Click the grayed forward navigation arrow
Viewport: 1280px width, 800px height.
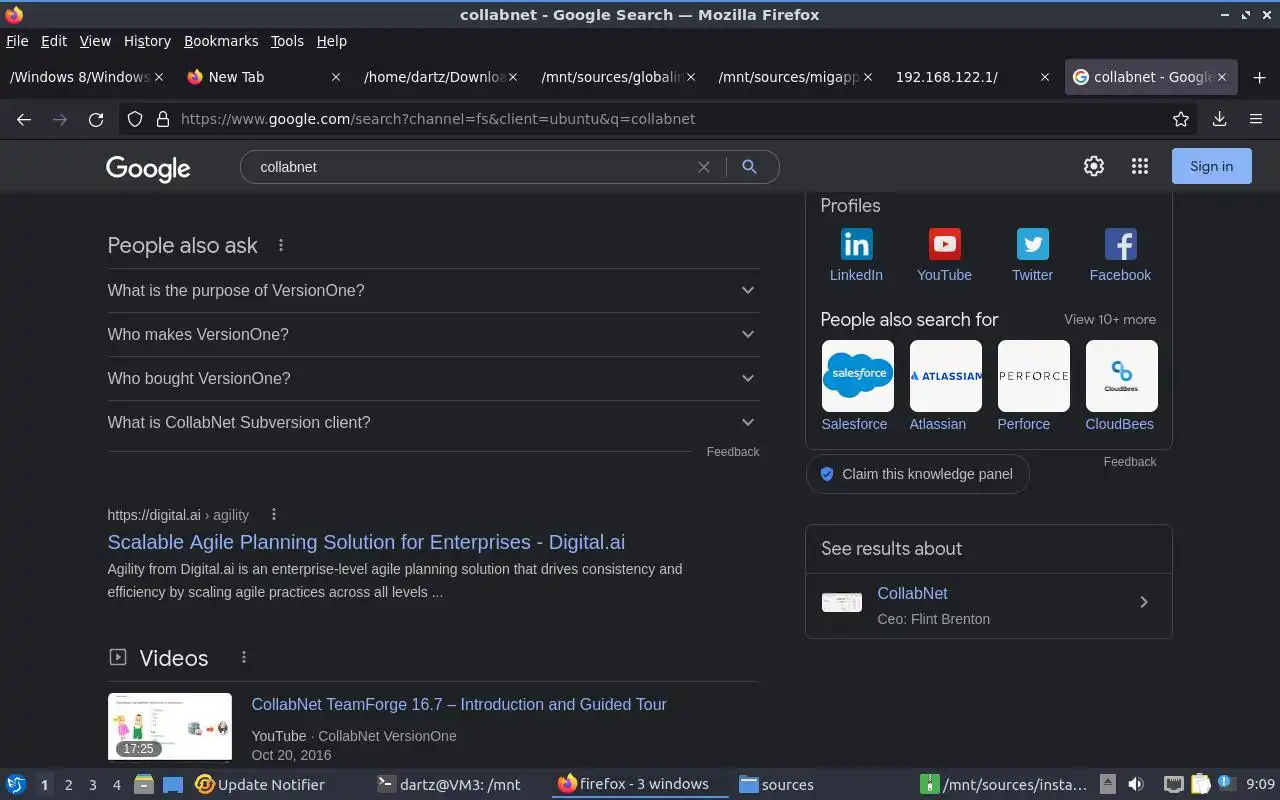60,119
